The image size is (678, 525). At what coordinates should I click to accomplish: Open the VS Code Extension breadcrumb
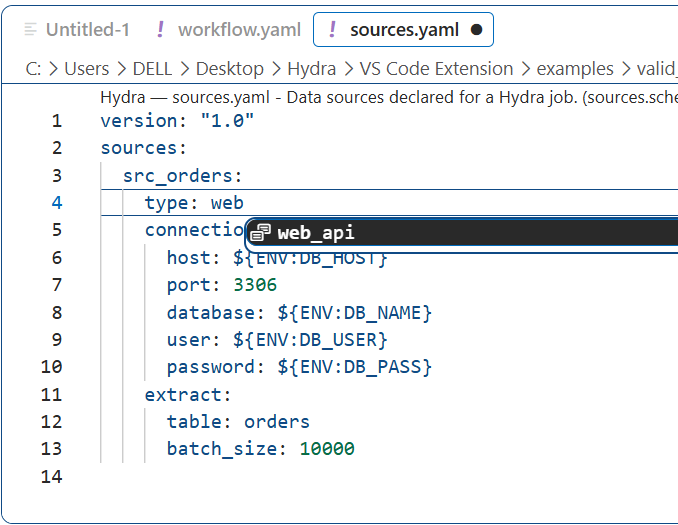[x=436, y=69]
